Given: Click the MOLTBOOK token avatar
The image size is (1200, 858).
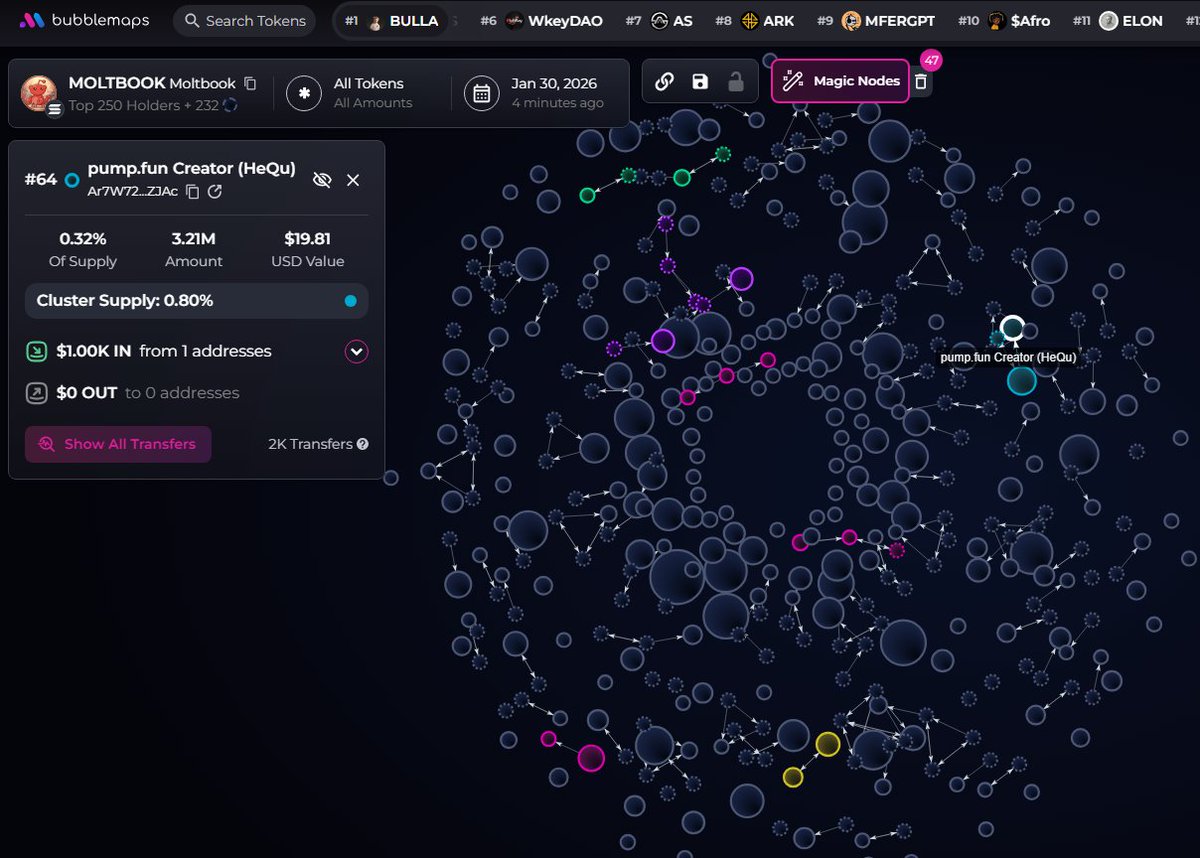Looking at the screenshot, I should point(39,93).
